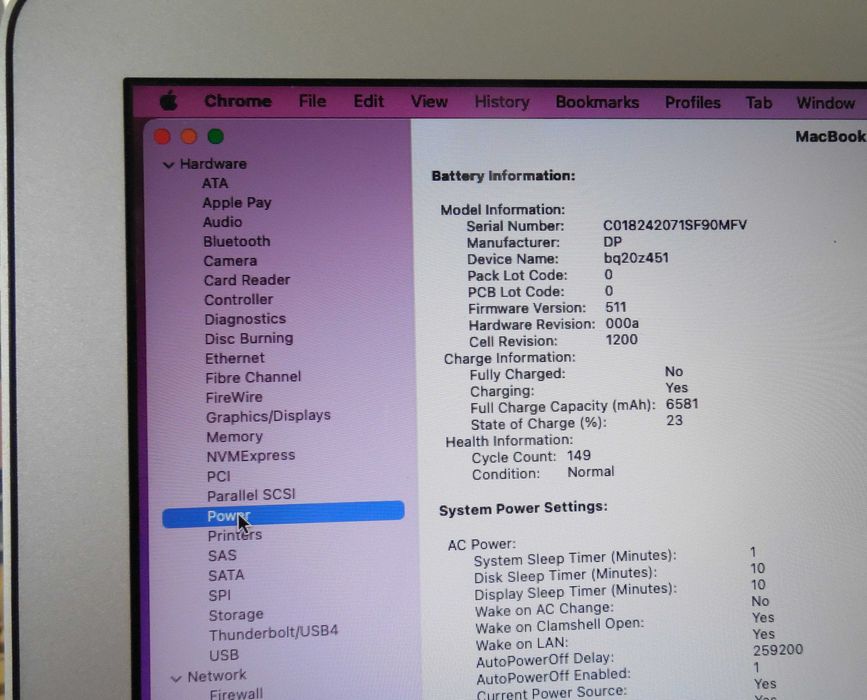
Task: Open the Chrome menu
Action: [238, 101]
